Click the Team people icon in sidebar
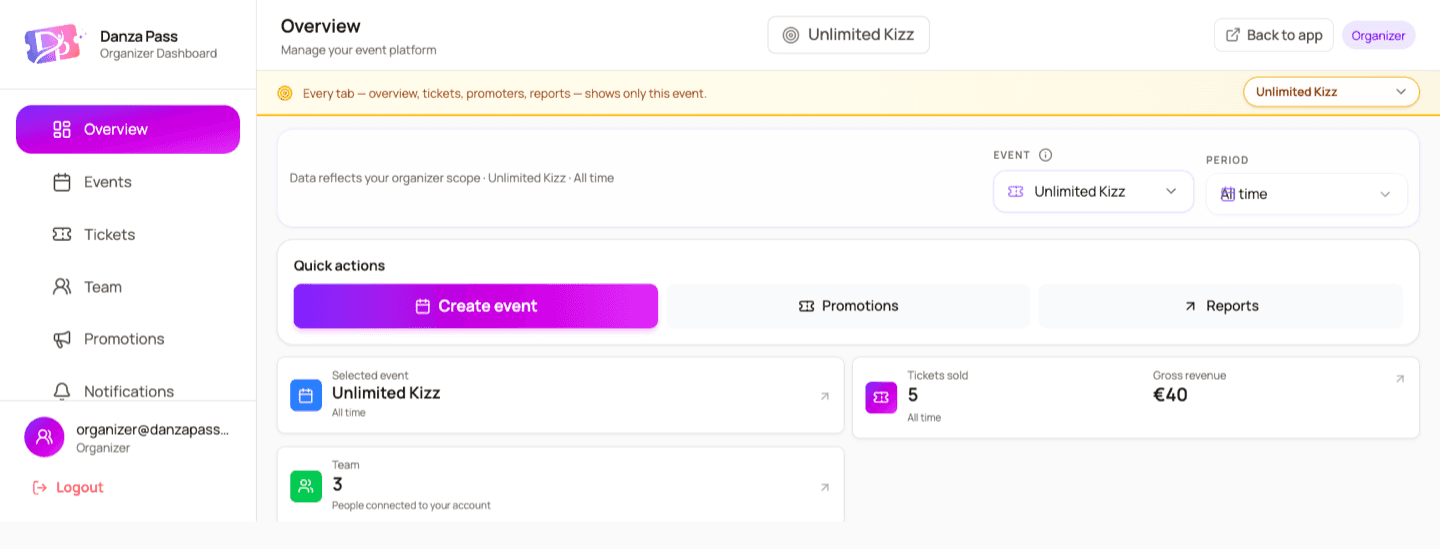Screen dimensions: 1440x549 [x=62, y=287]
